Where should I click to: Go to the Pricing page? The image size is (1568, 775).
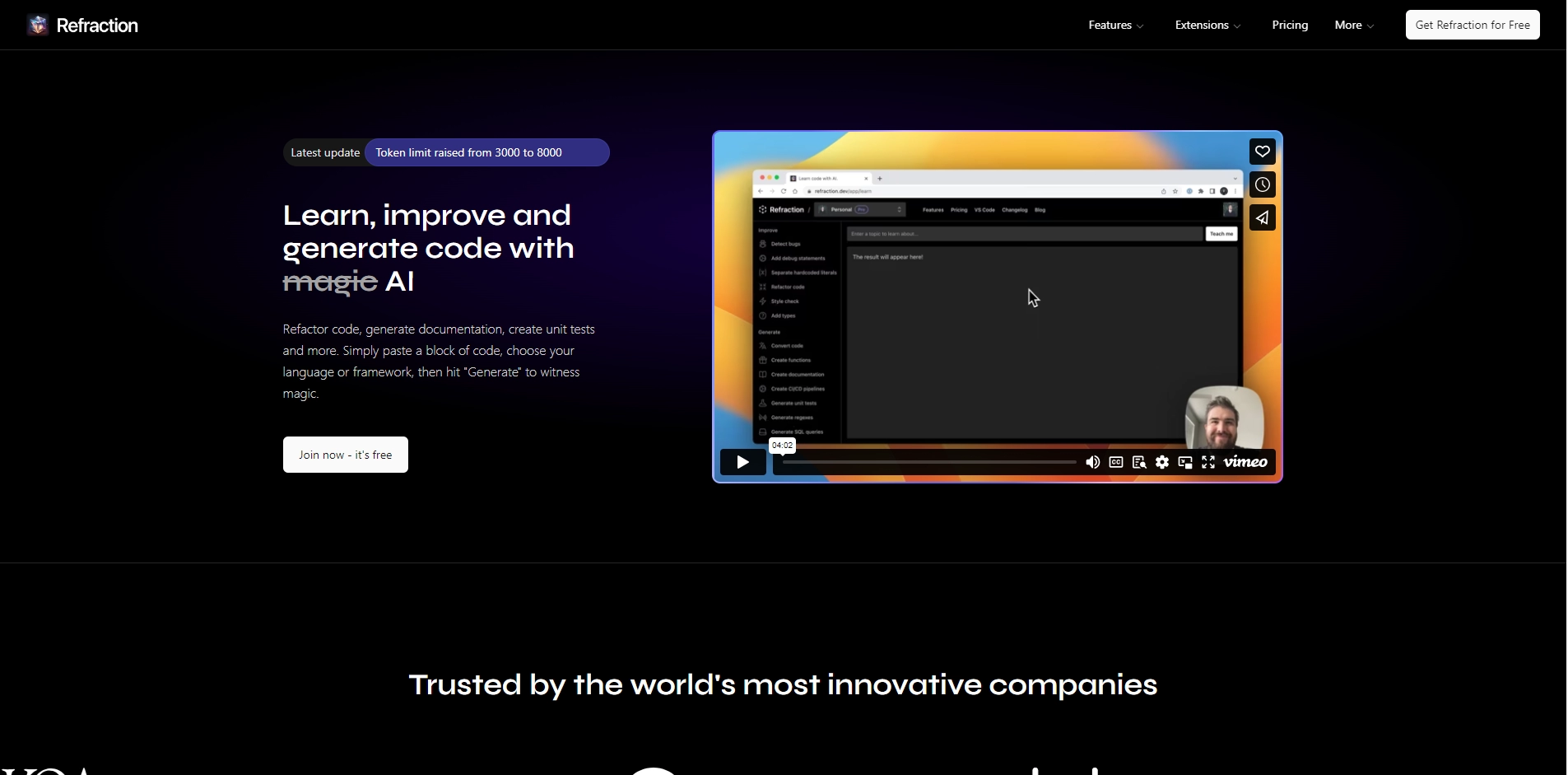1290,26
